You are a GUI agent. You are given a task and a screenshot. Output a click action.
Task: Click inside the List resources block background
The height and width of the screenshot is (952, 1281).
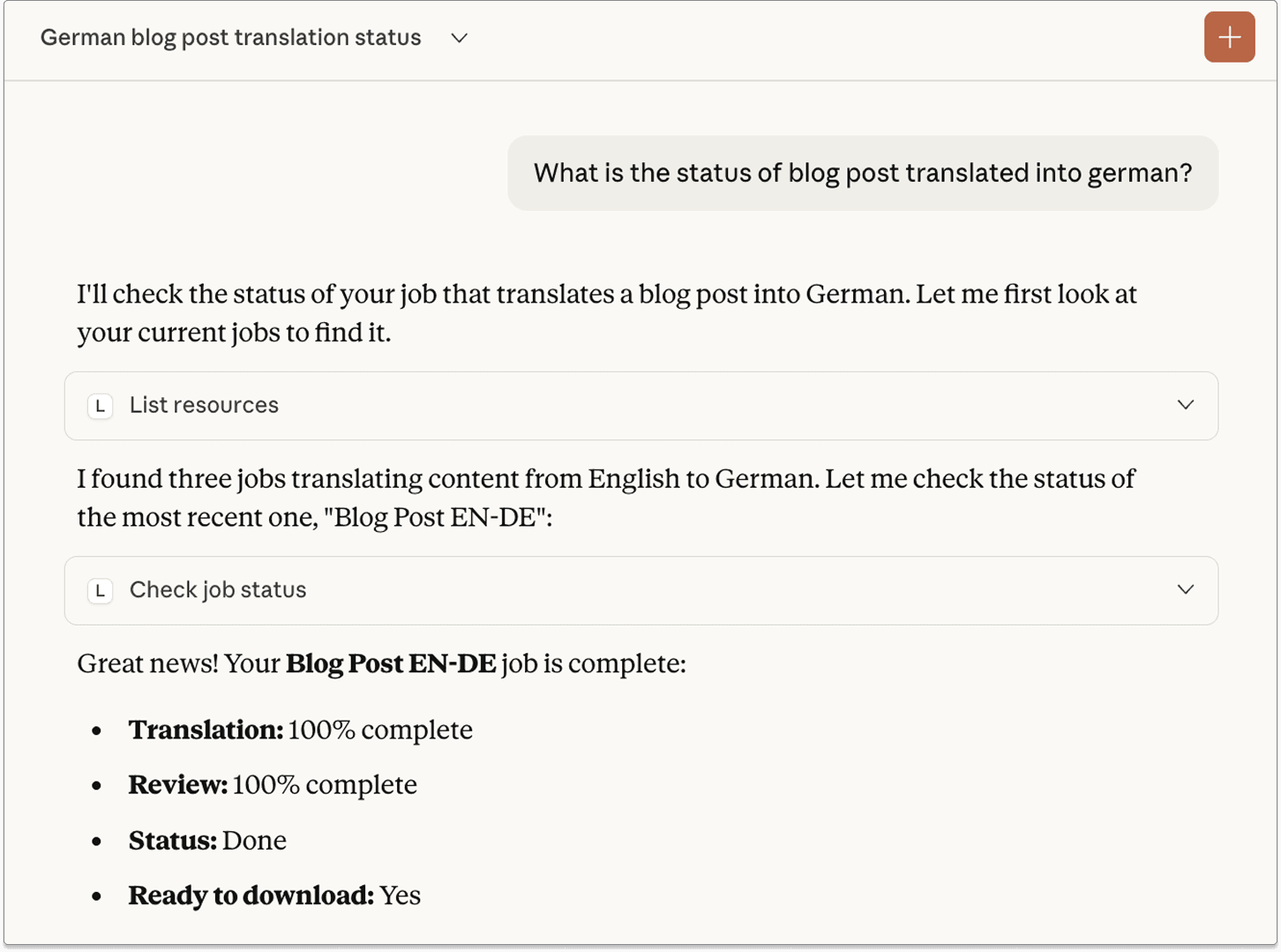tap(706, 405)
